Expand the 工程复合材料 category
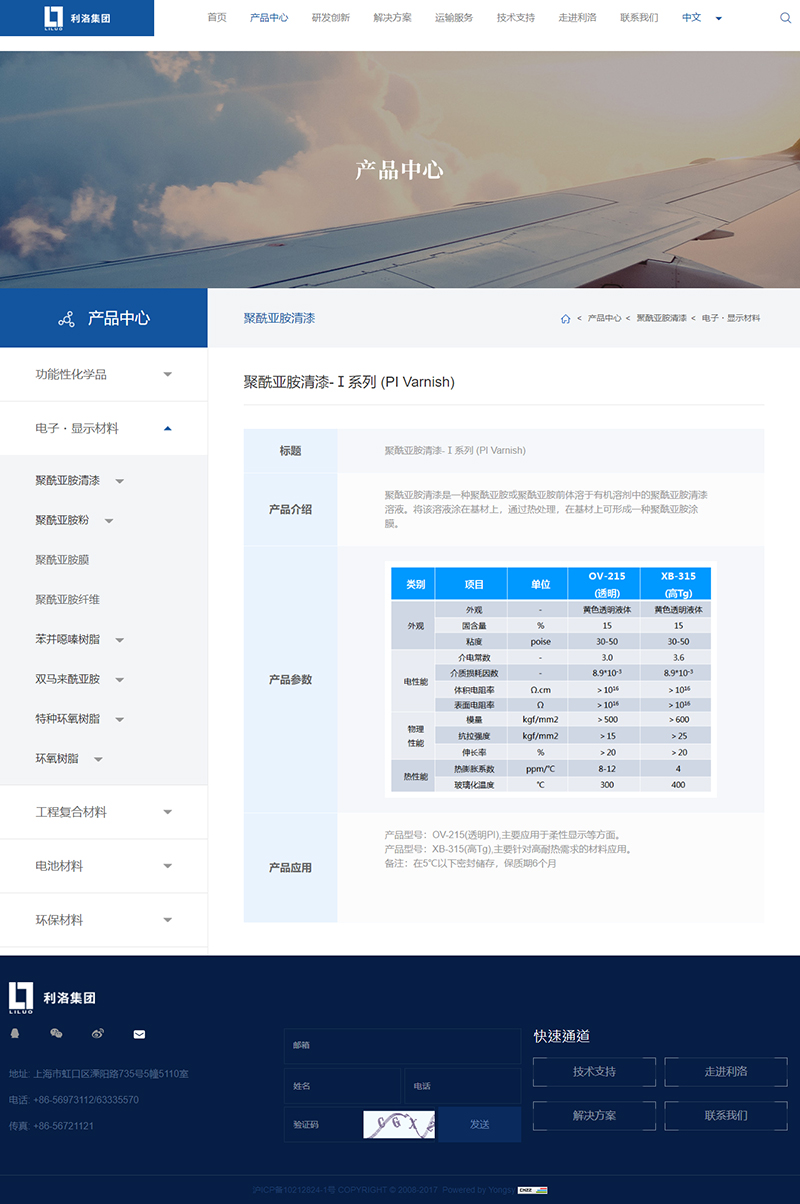Viewport: 800px width, 1204px height. [x=167, y=812]
